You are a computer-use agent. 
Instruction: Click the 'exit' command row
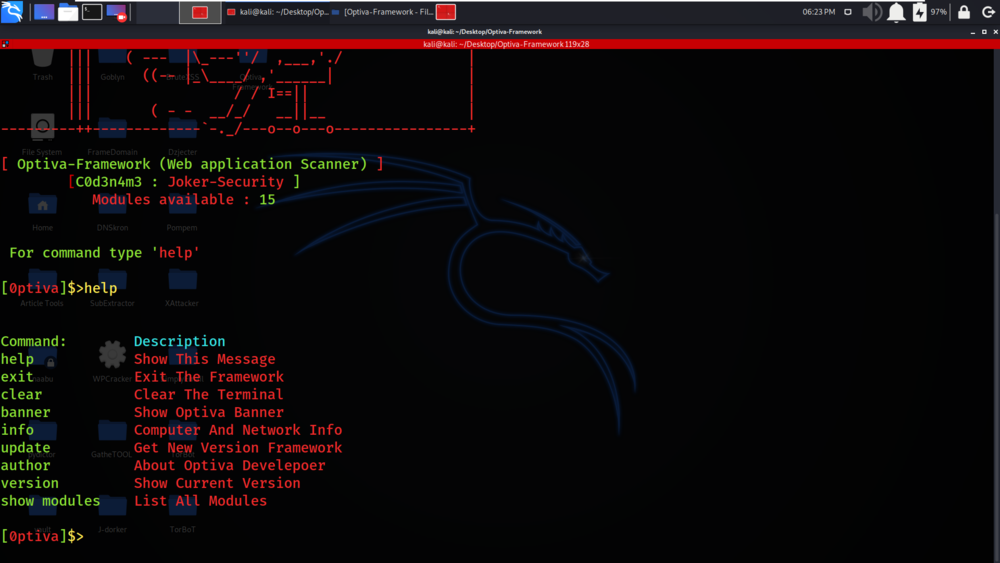coord(17,377)
